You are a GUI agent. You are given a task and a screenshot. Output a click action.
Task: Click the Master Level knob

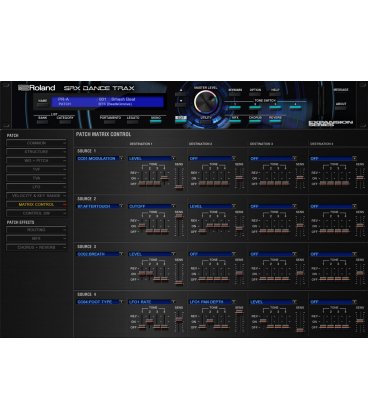(x=206, y=101)
